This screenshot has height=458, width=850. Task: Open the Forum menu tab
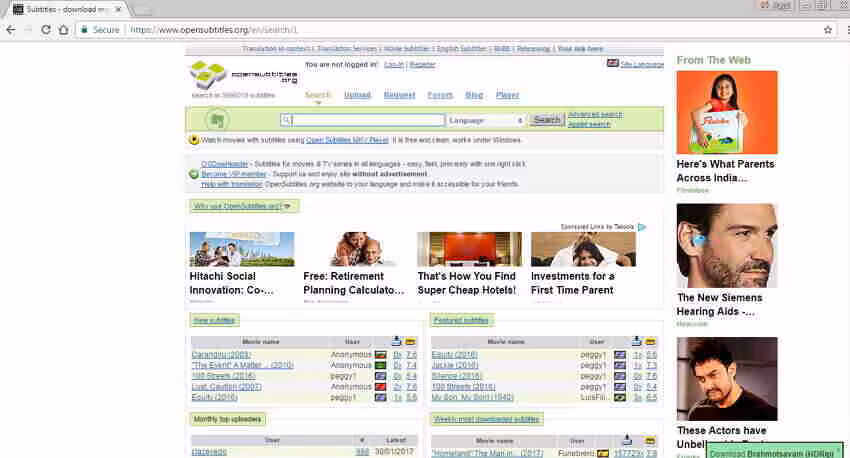point(440,95)
